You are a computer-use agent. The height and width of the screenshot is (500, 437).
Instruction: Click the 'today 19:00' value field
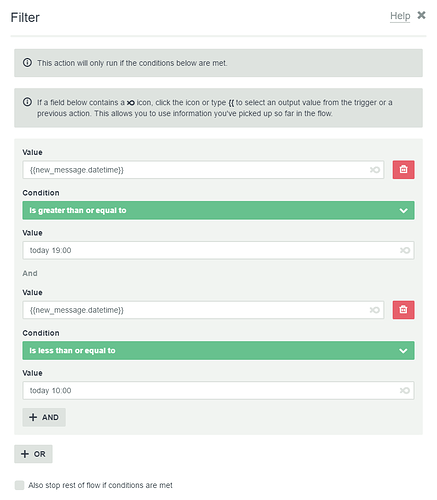coord(218,250)
